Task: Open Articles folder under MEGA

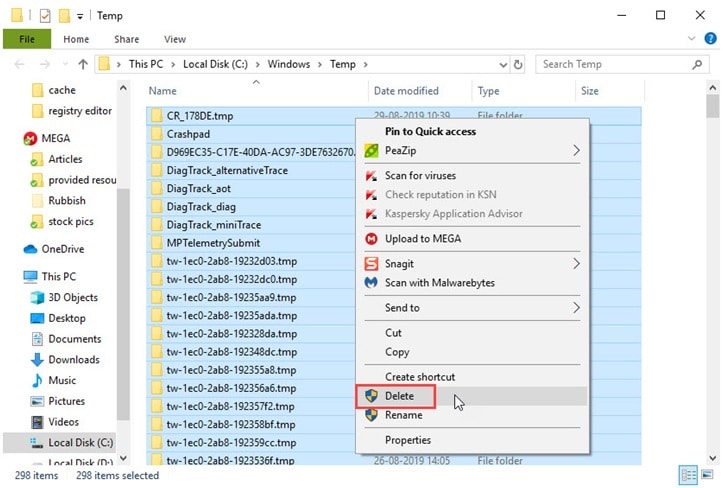Action: pyautogui.click(x=65, y=159)
